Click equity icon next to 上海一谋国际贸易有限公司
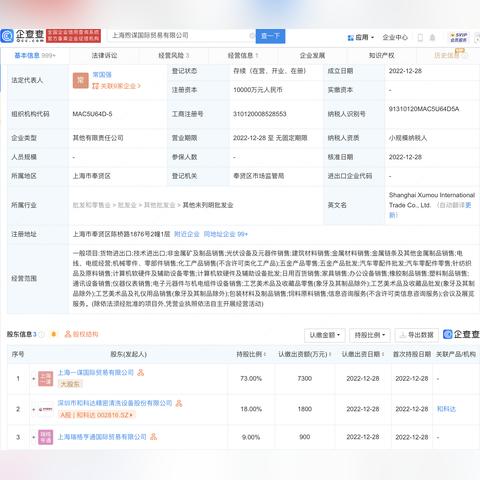 tap(141, 372)
